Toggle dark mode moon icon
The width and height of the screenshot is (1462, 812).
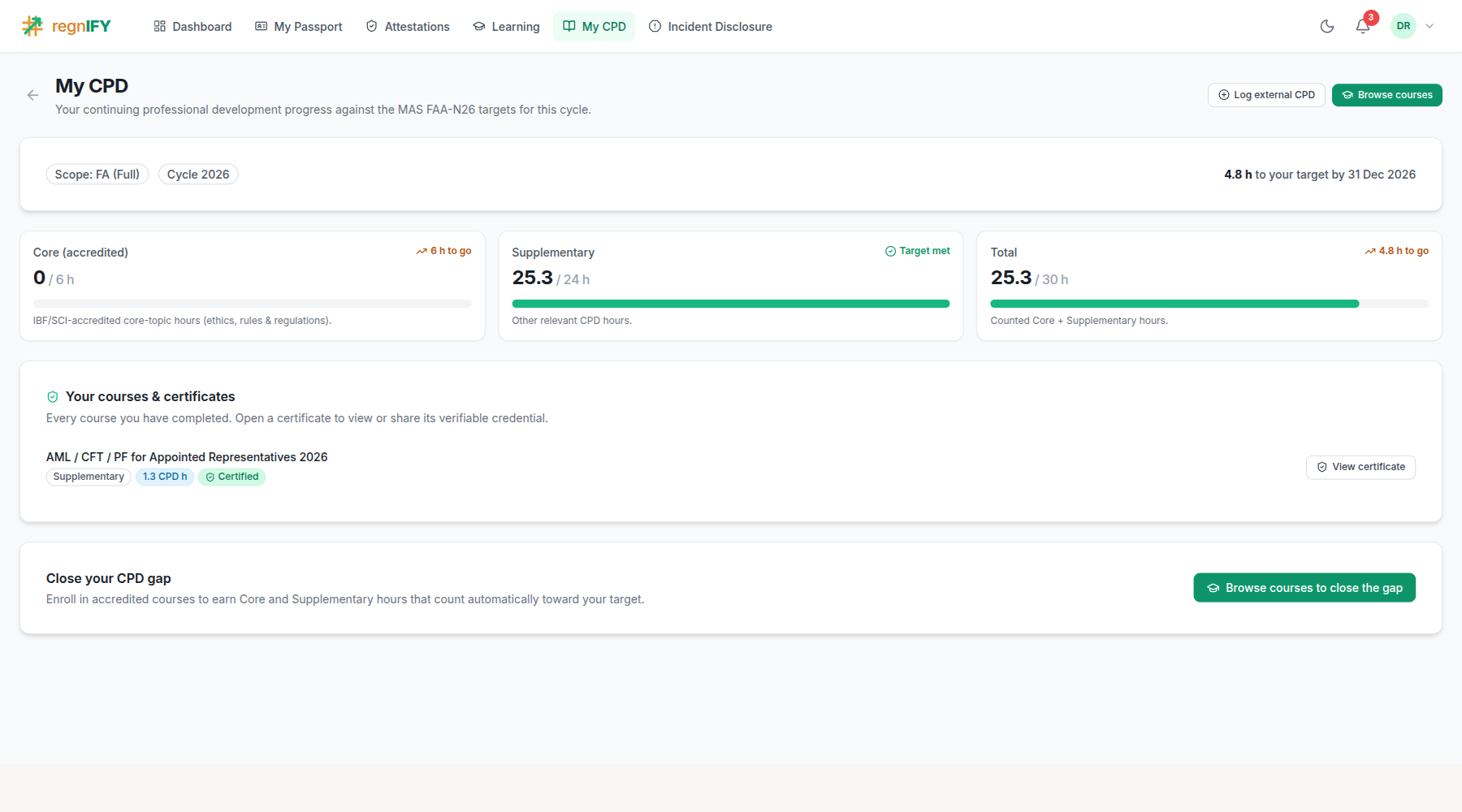[x=1327, y=26]
